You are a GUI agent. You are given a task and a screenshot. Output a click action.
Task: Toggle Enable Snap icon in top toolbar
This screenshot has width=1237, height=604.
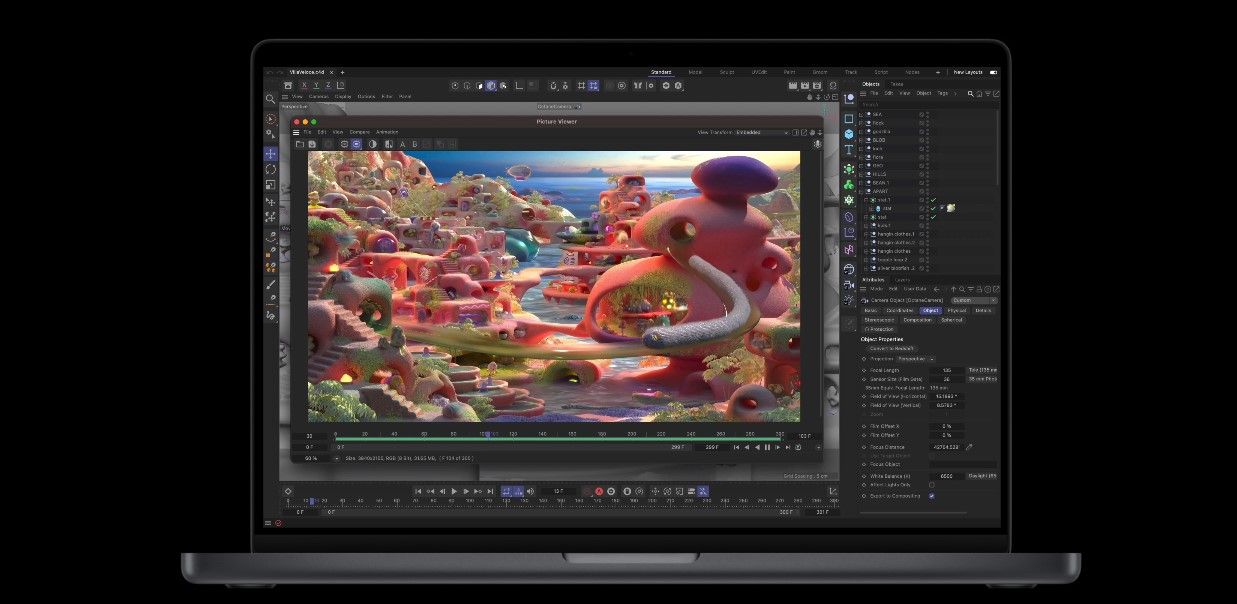click(x=554, y=86)
